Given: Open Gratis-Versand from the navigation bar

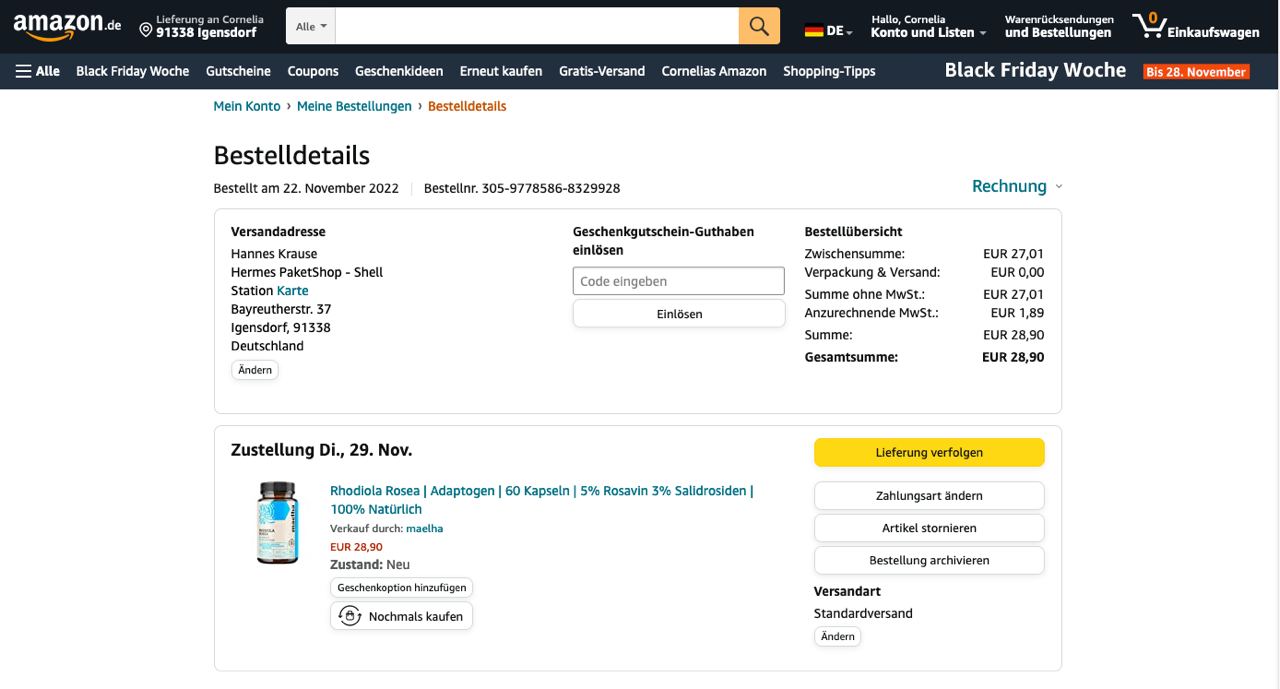Looking at the screenshot, I should (601, 71).
